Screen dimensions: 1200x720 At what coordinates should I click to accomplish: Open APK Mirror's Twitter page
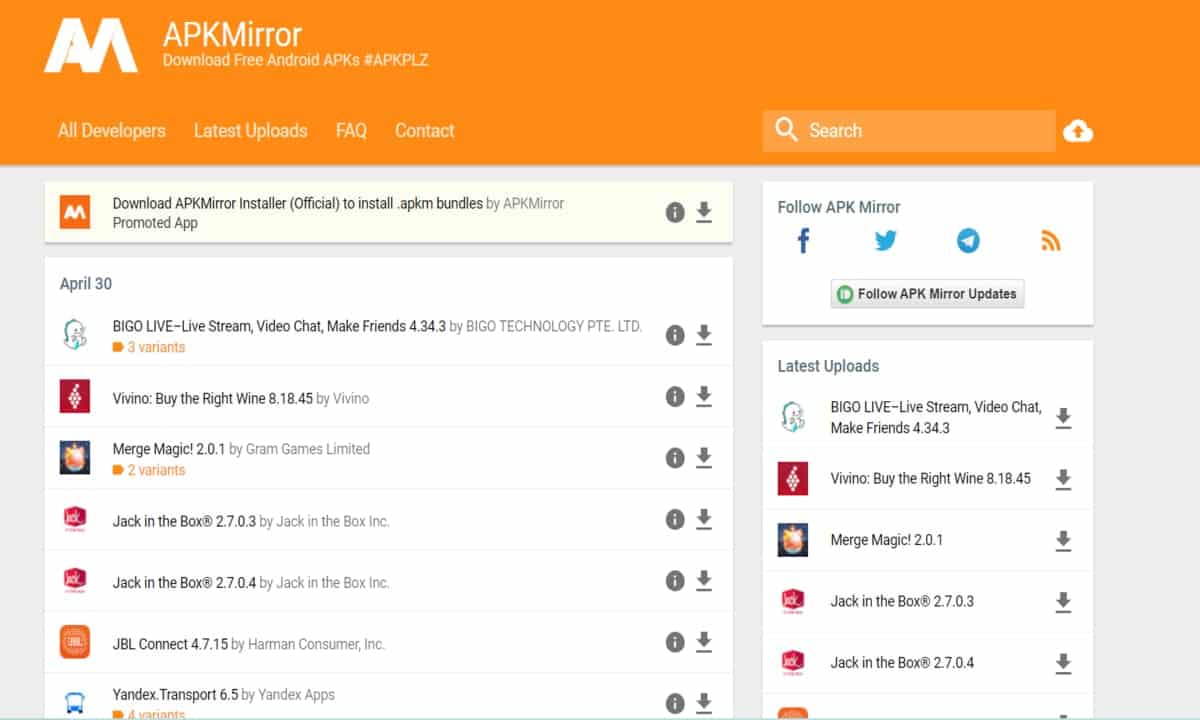click(x=885, y=241)
